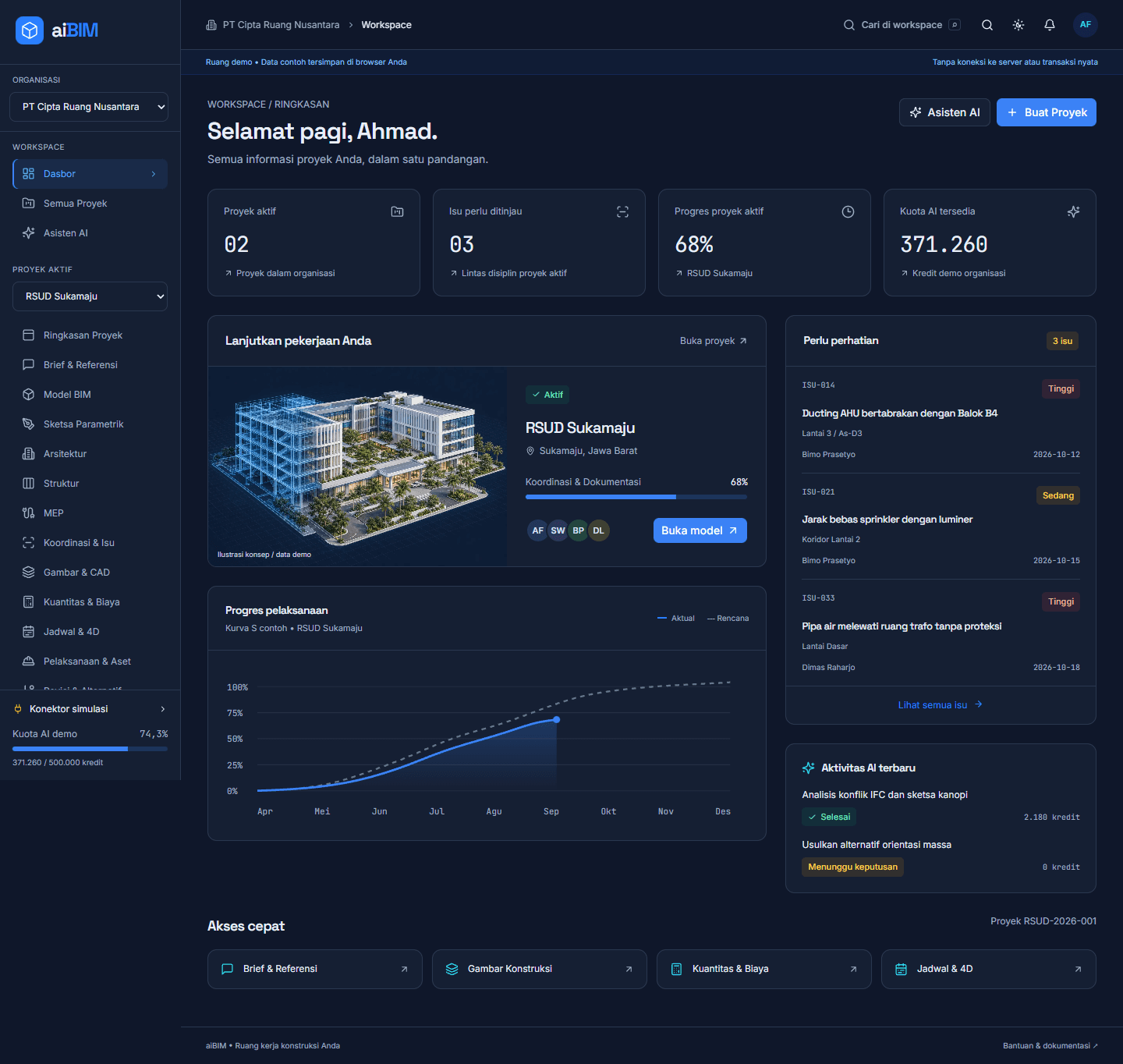
Task: Click the aiBIM cube logo icon
Action: pyautogui.click(x=30, y=30)
